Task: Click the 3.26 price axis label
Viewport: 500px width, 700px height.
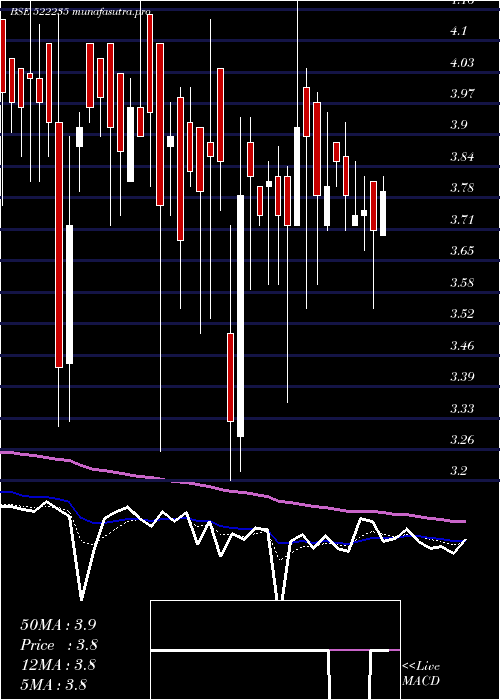Action: click(x=462, y=440)
